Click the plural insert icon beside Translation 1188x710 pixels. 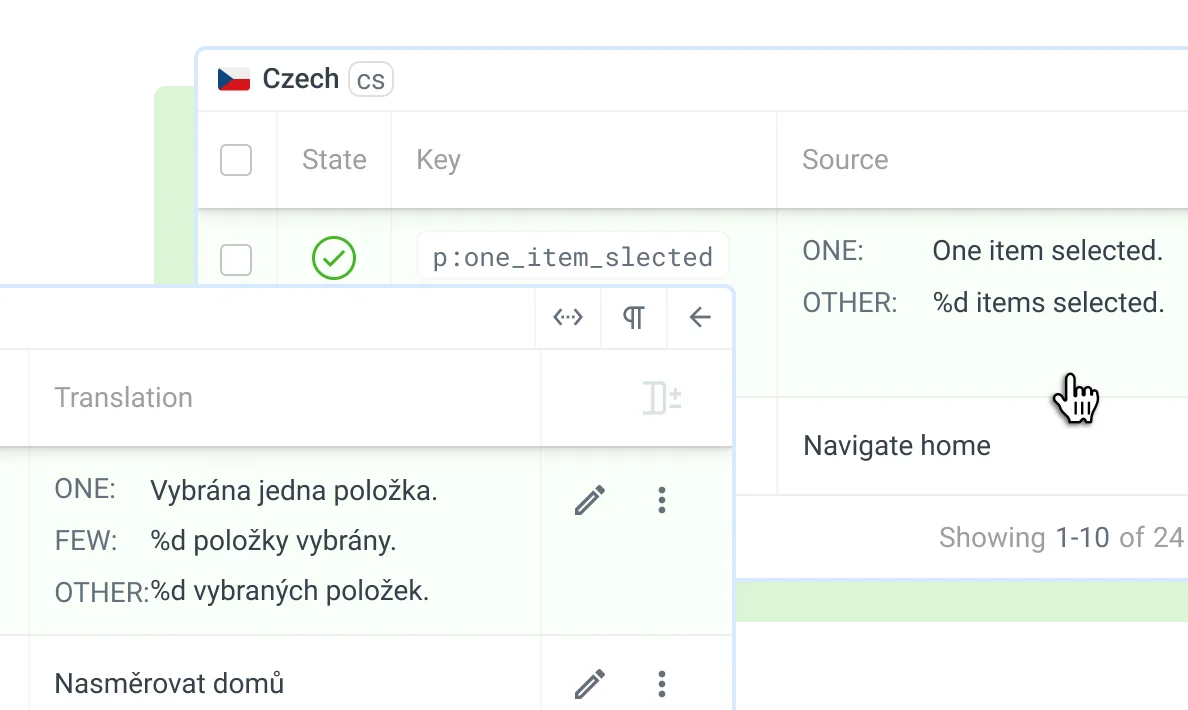coord(662,398)
